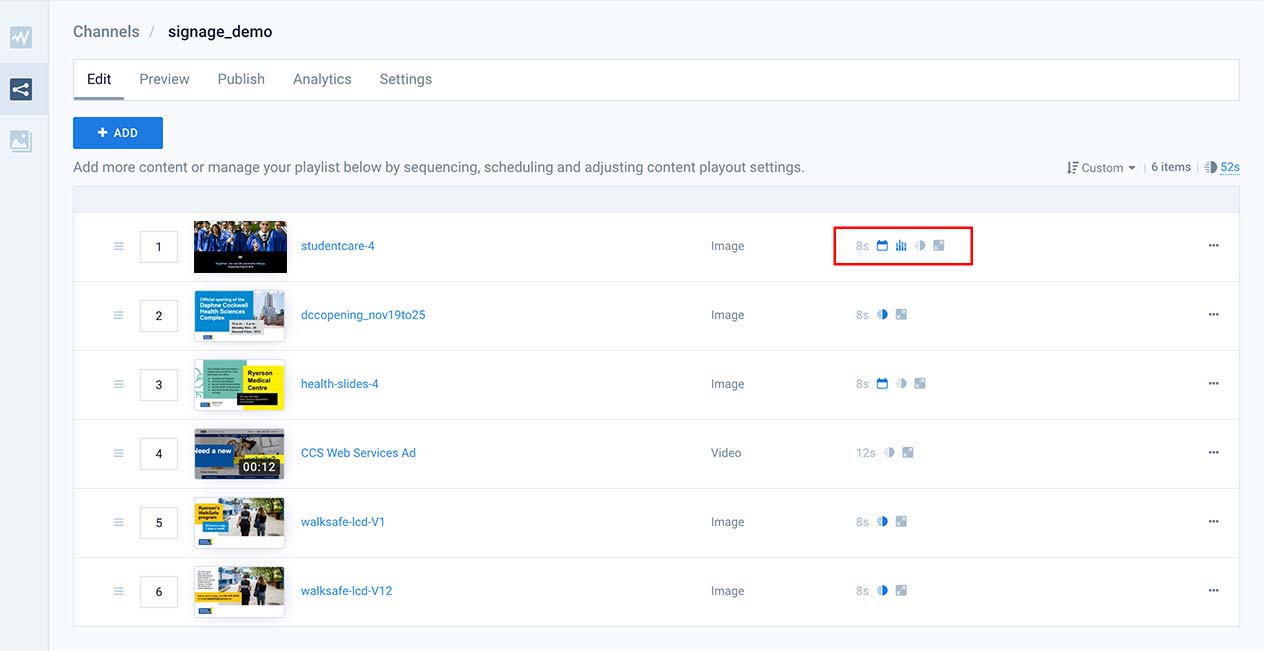The width and height of the screenshot is (1264, 651).
Task: Click the calendar schedule icon for studentcare-4
Action: 882,246
